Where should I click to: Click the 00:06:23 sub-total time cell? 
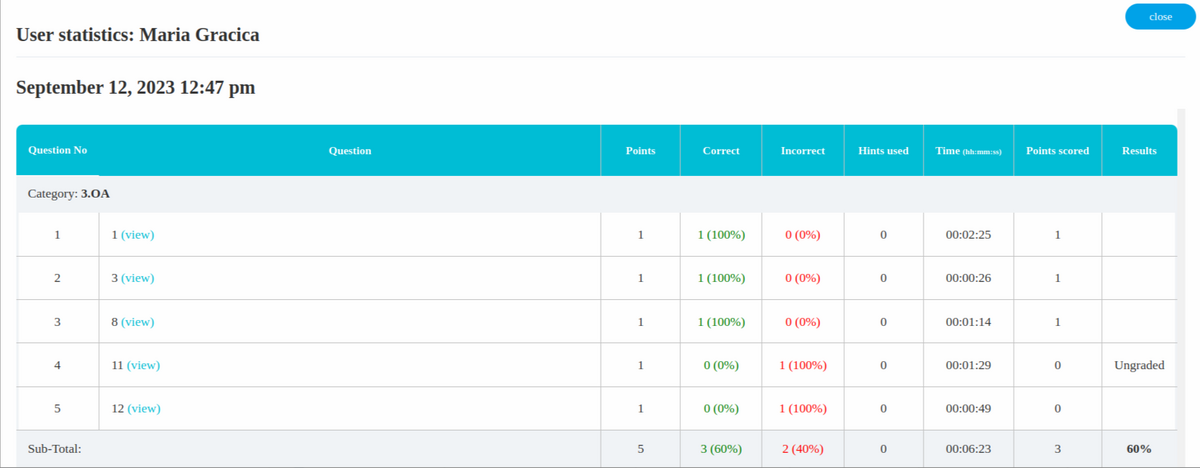point(968,449)
